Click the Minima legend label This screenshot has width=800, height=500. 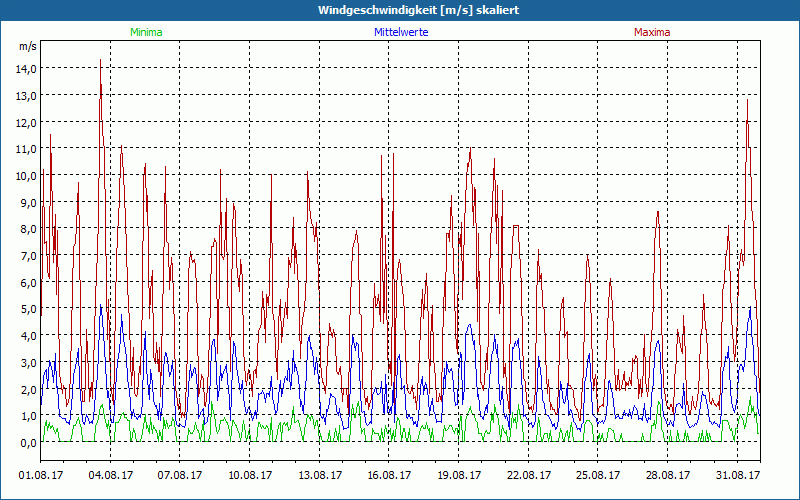coord(146,32)
